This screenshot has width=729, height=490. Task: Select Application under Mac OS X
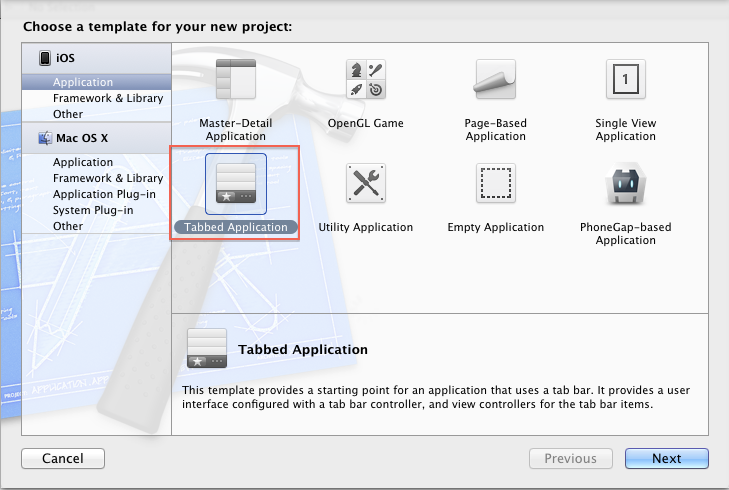click(x=96, y=162)
